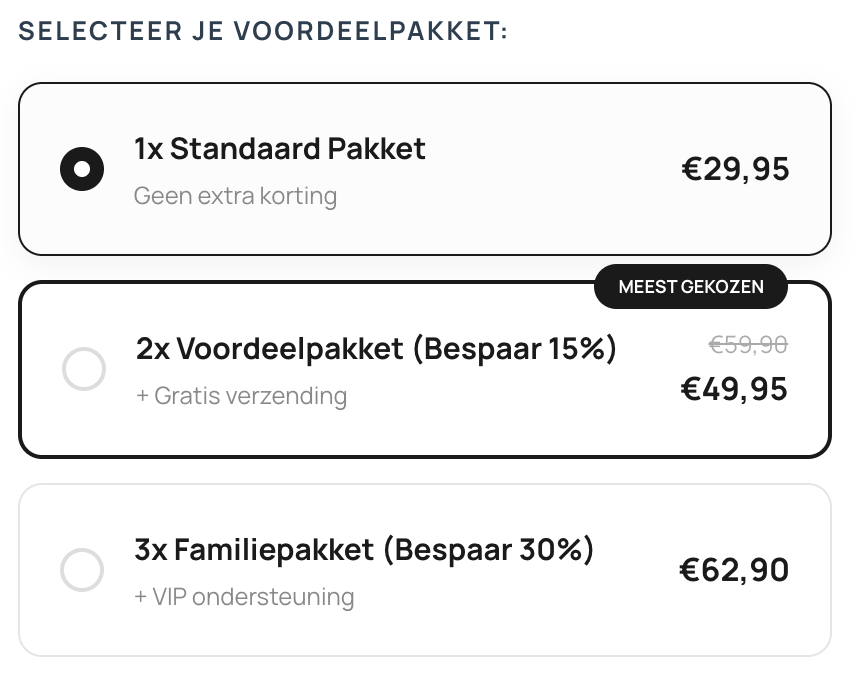
Task: Click the "3x Familiepakket (Bespaar 30%)" title
Action: 364,550
